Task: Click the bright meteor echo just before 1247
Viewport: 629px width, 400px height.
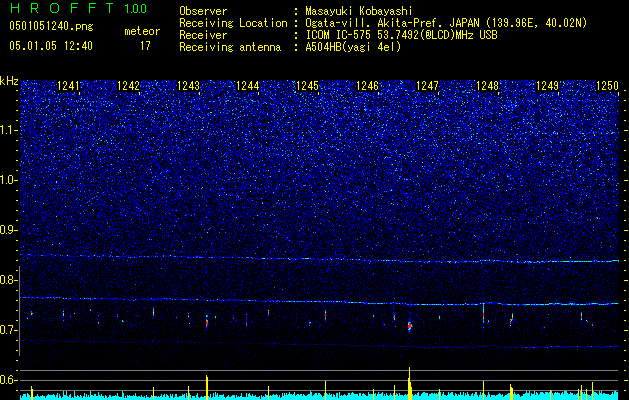Action: [x=410, y=326]
